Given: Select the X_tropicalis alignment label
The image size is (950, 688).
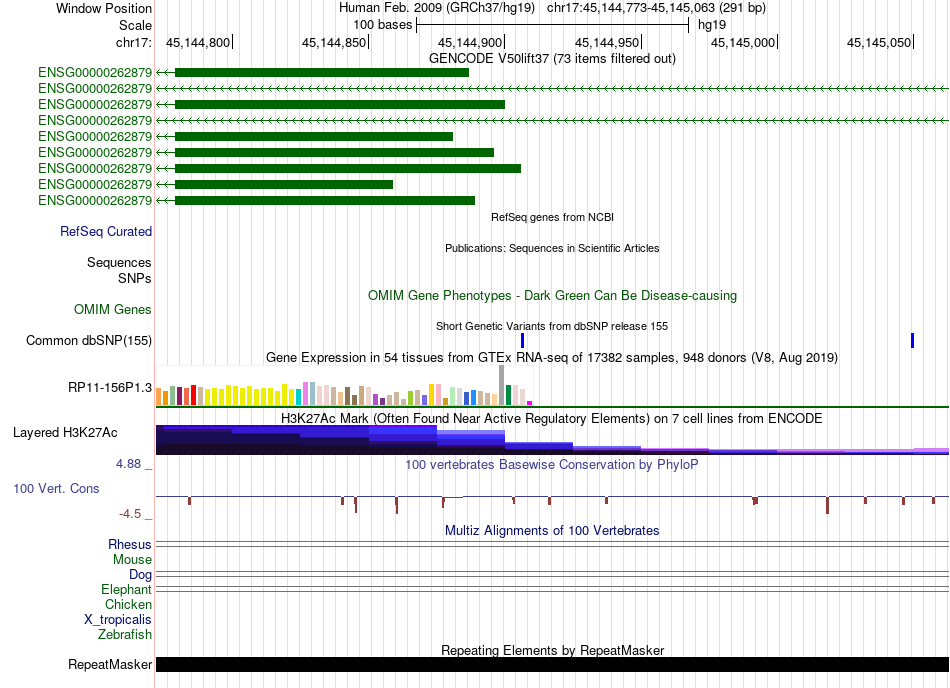Looking at the screenshot, I should click(x=118, y=620).
